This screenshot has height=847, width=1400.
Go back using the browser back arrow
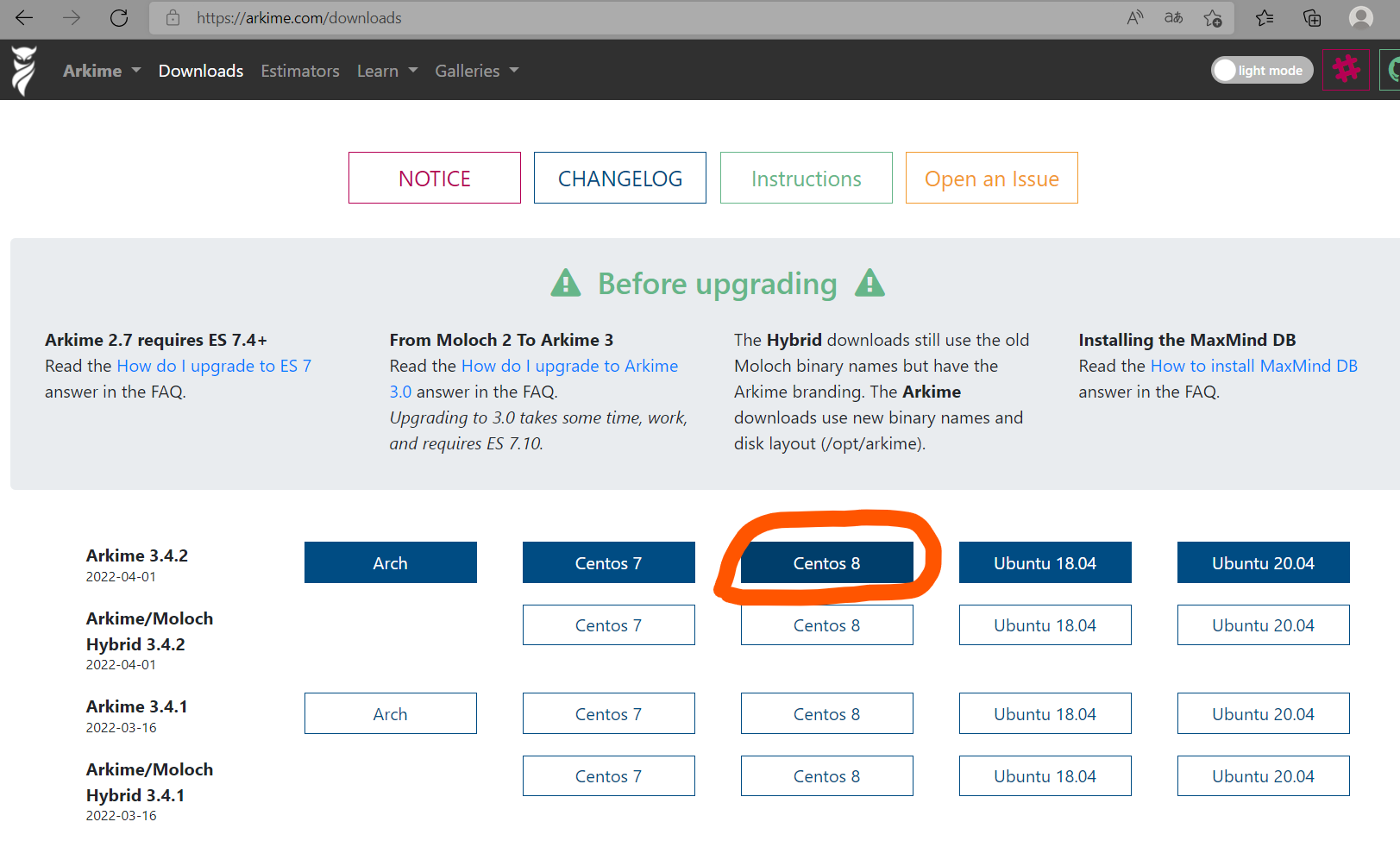(24, 17)
